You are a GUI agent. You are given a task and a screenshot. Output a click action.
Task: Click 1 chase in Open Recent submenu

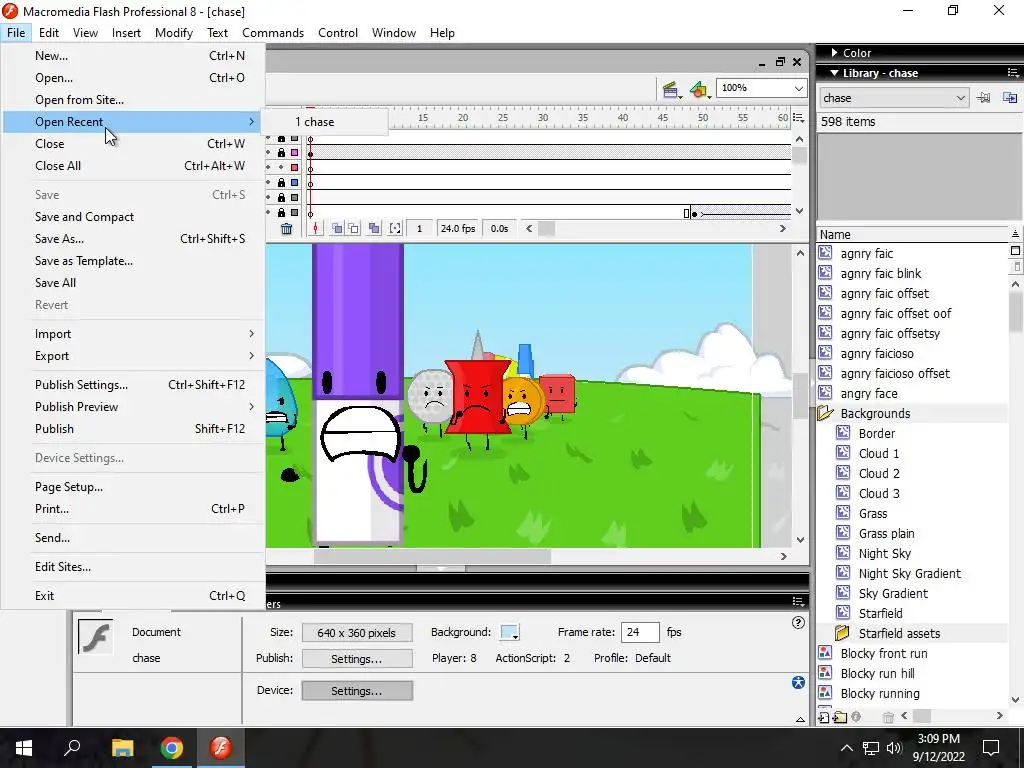325,122
